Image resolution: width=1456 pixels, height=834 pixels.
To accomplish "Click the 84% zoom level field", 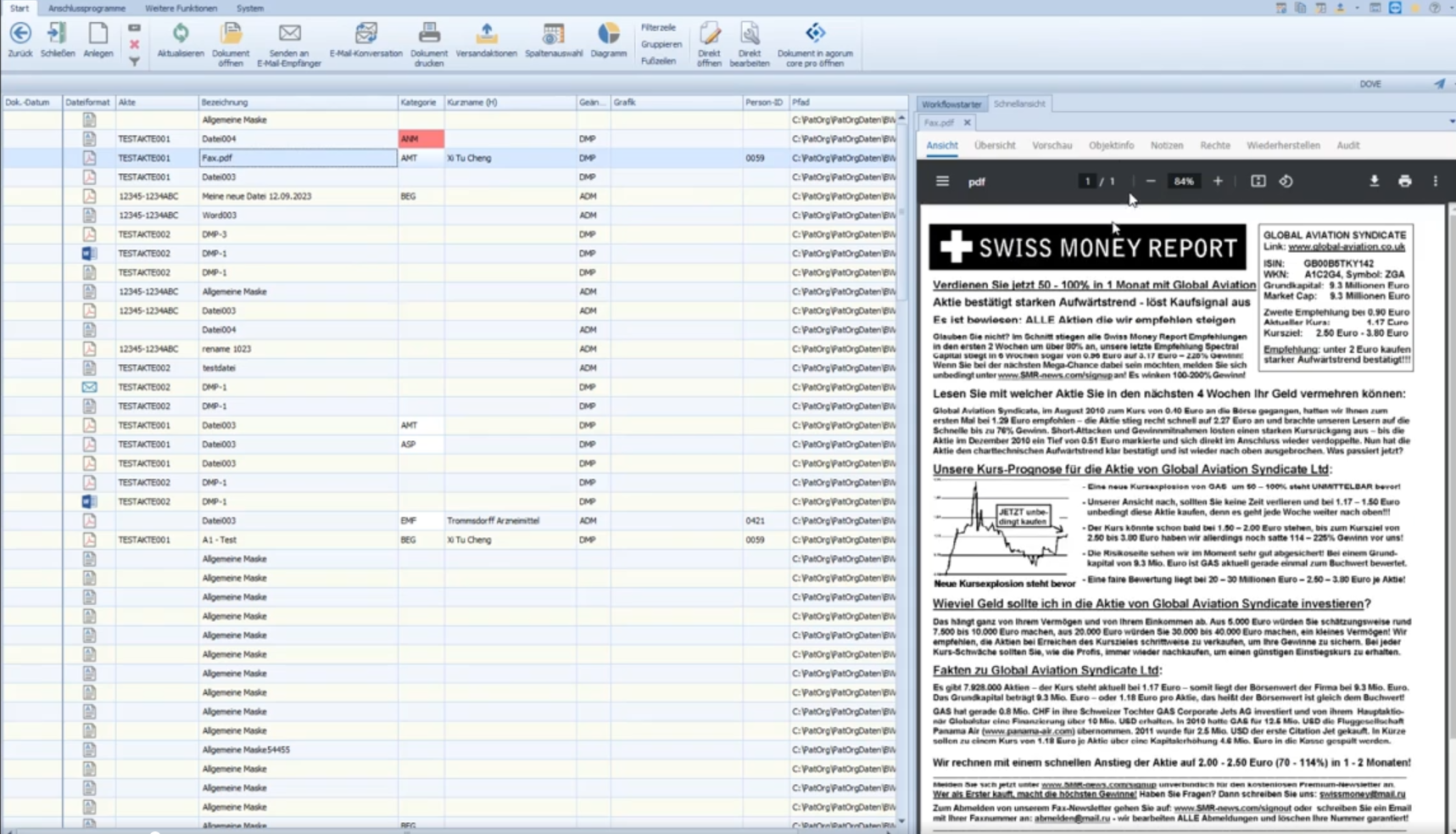I will coord(1184,181).
